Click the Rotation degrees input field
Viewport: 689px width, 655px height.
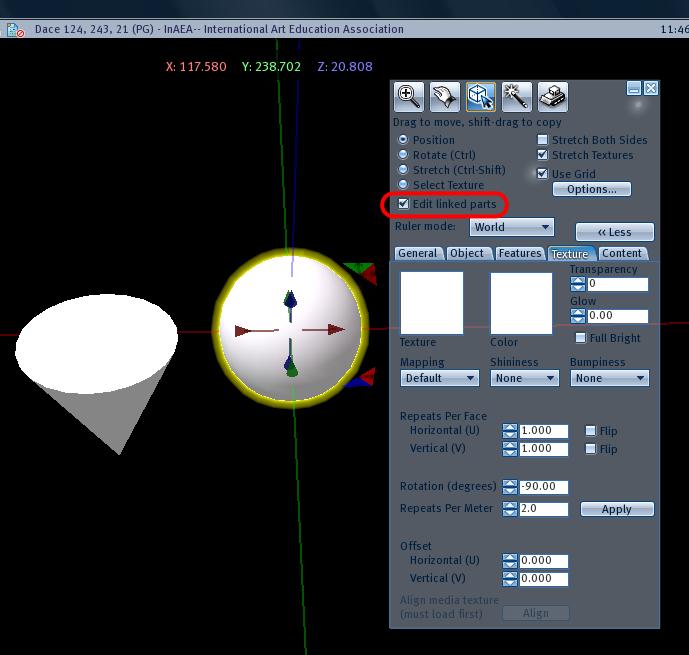pos(544,487)
